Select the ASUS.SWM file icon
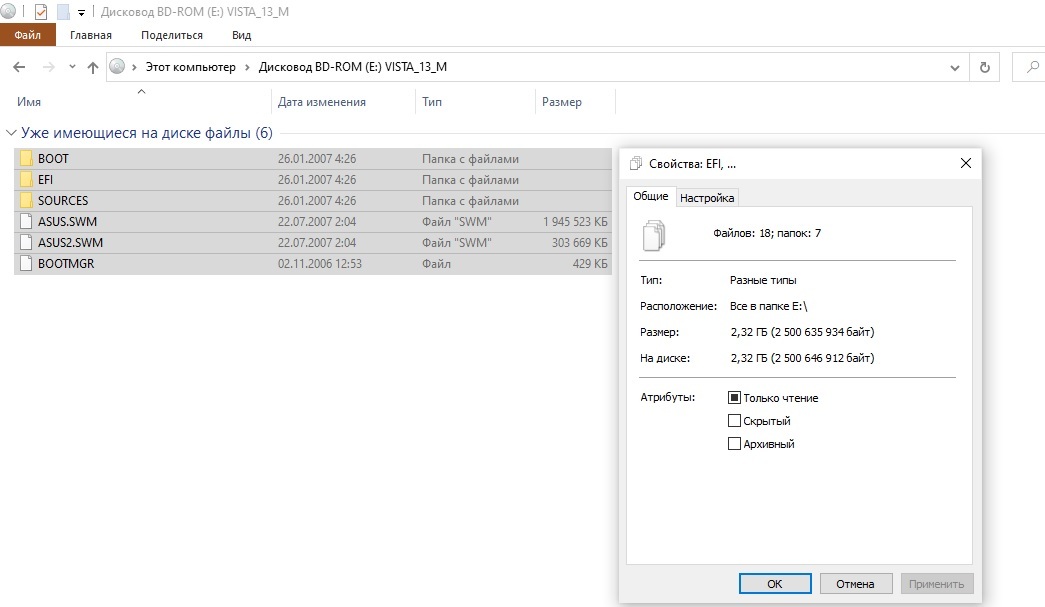The width and height of the screenshot is (1045, 607). (x=26, y=221)
